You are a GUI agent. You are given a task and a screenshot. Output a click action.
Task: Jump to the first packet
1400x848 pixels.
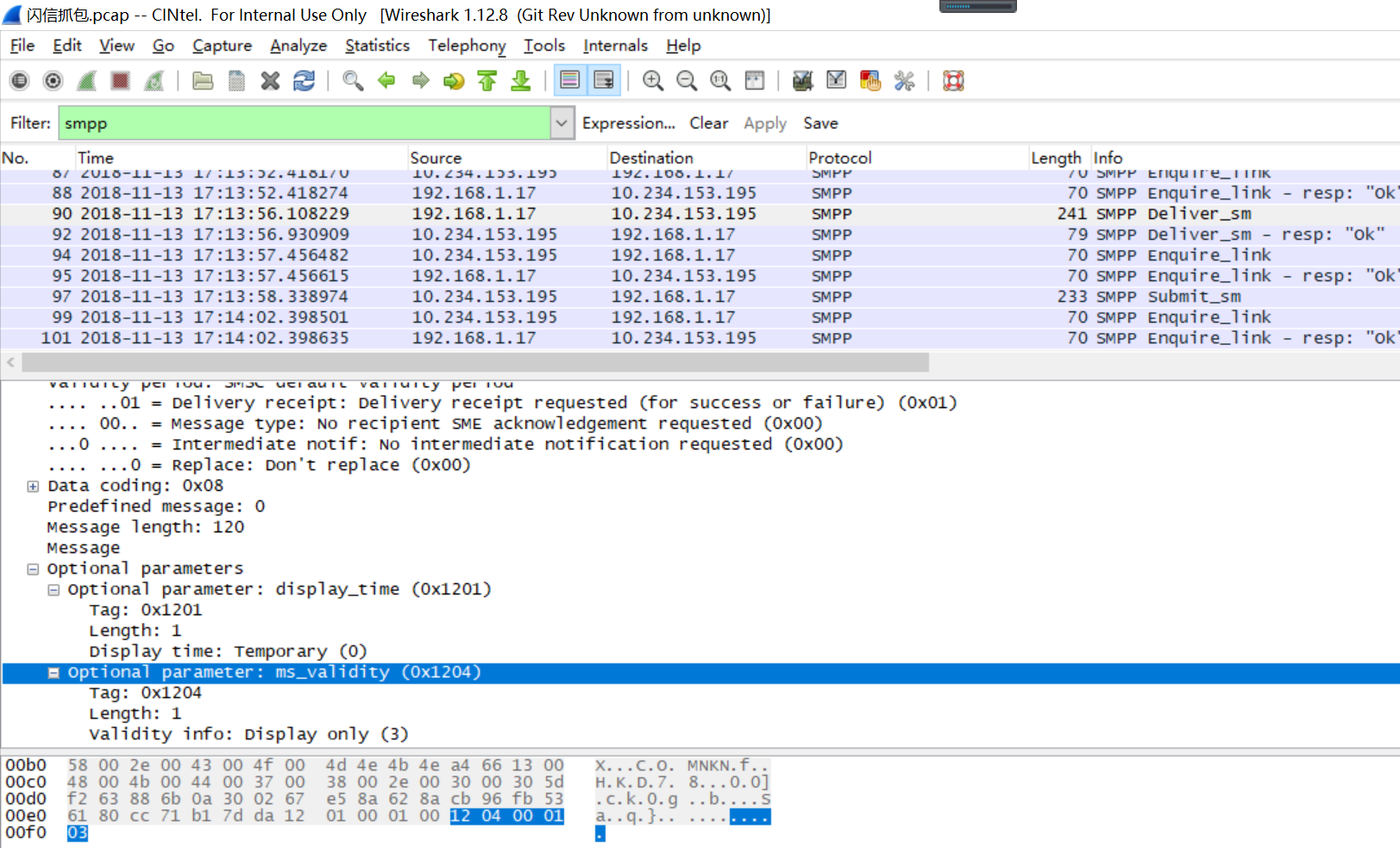coord(487,81)
